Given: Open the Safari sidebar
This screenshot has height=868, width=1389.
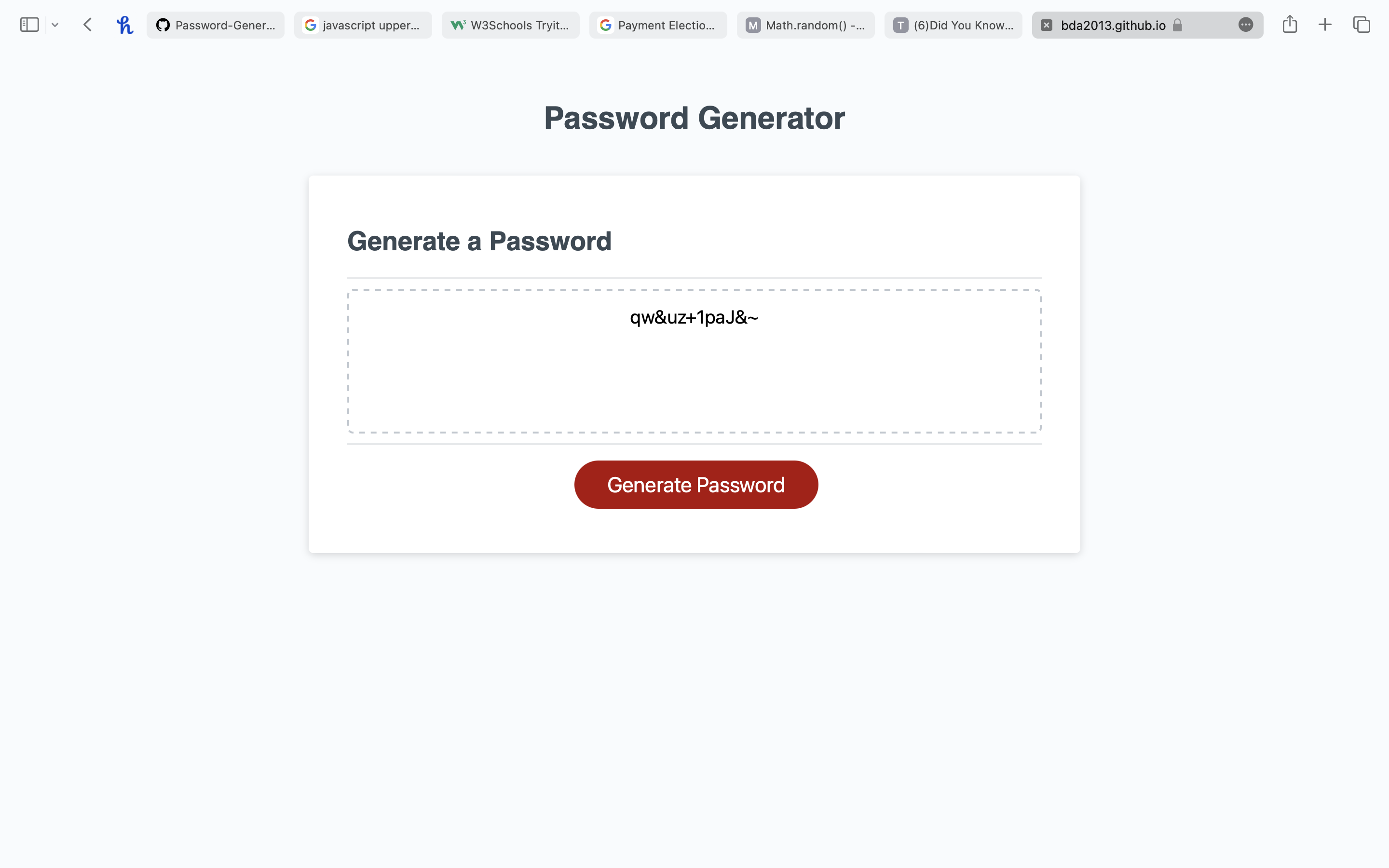Looking at the screenshot, I should [x=29, y=24].
